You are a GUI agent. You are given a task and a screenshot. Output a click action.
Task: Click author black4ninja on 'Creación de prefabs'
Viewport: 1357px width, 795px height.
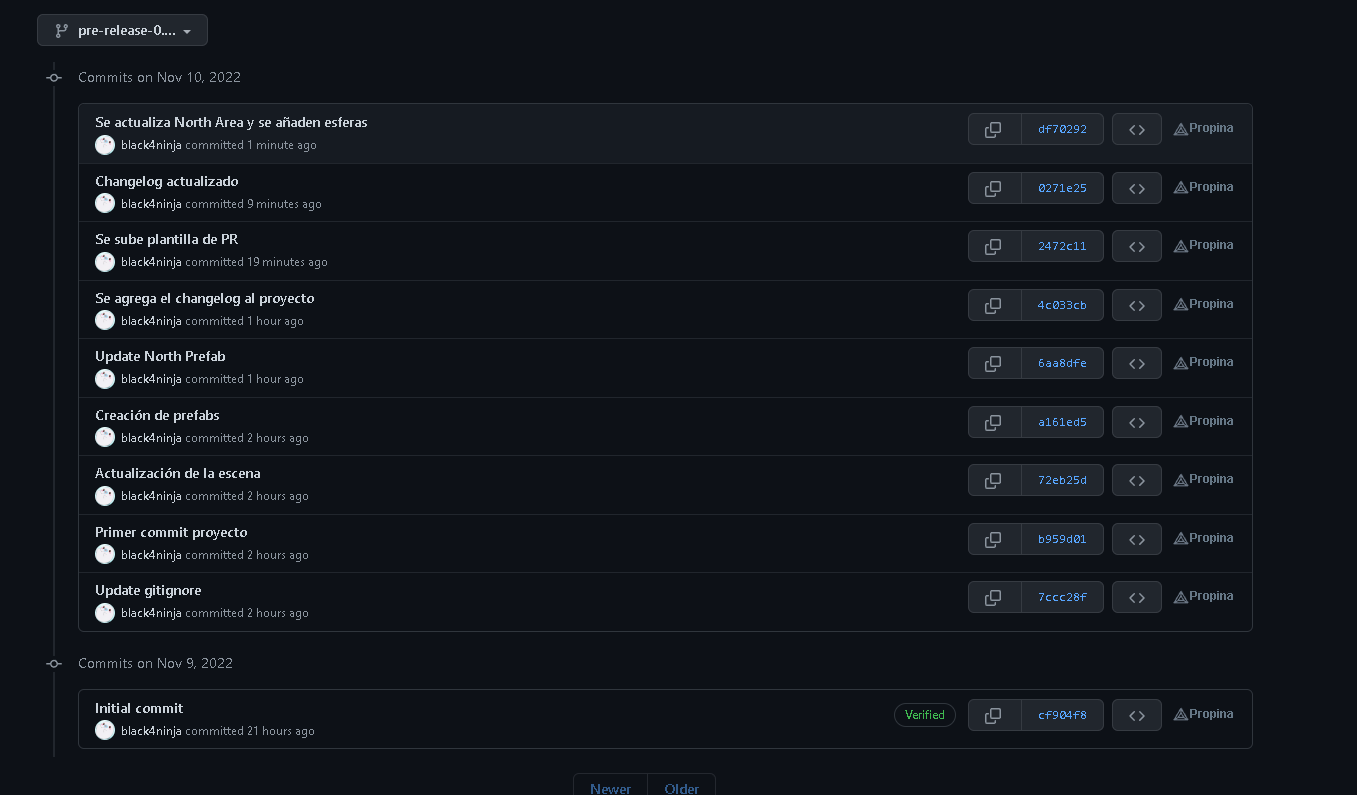[x=151, y=438]
